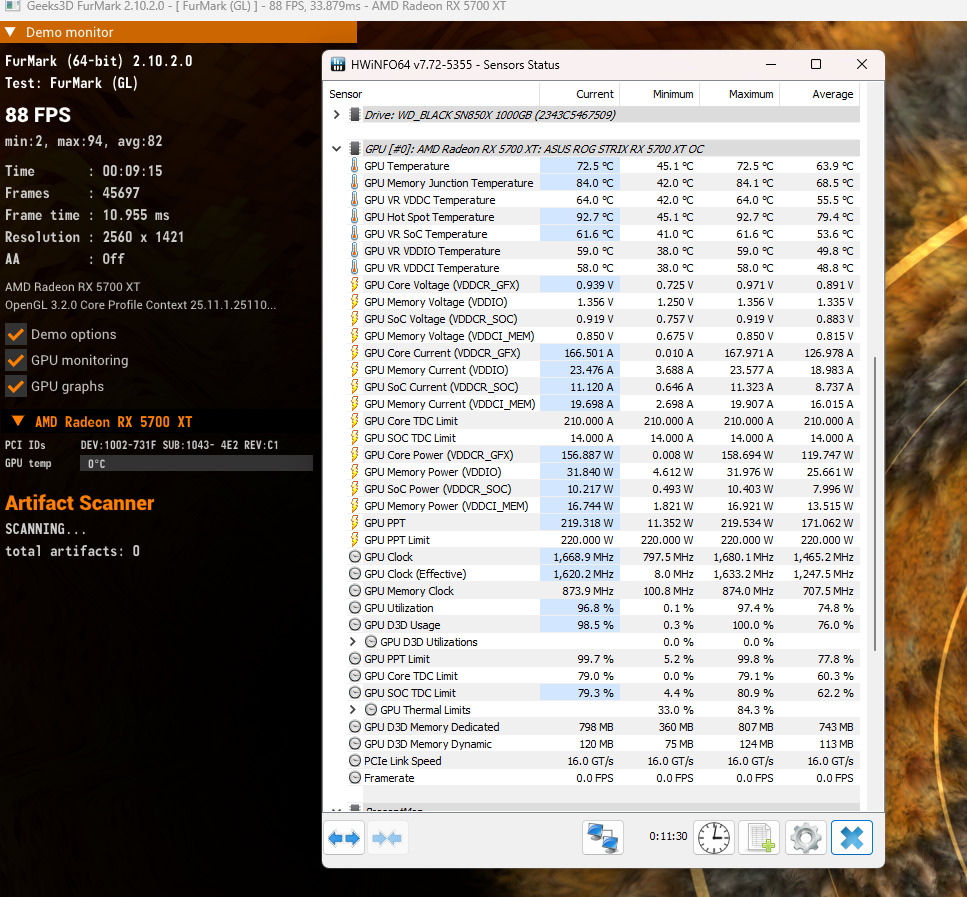The height and width of the screenshot is (897, 967).
Task: Toggle the GPU graphs checkbox
Action: pos(15,386)
